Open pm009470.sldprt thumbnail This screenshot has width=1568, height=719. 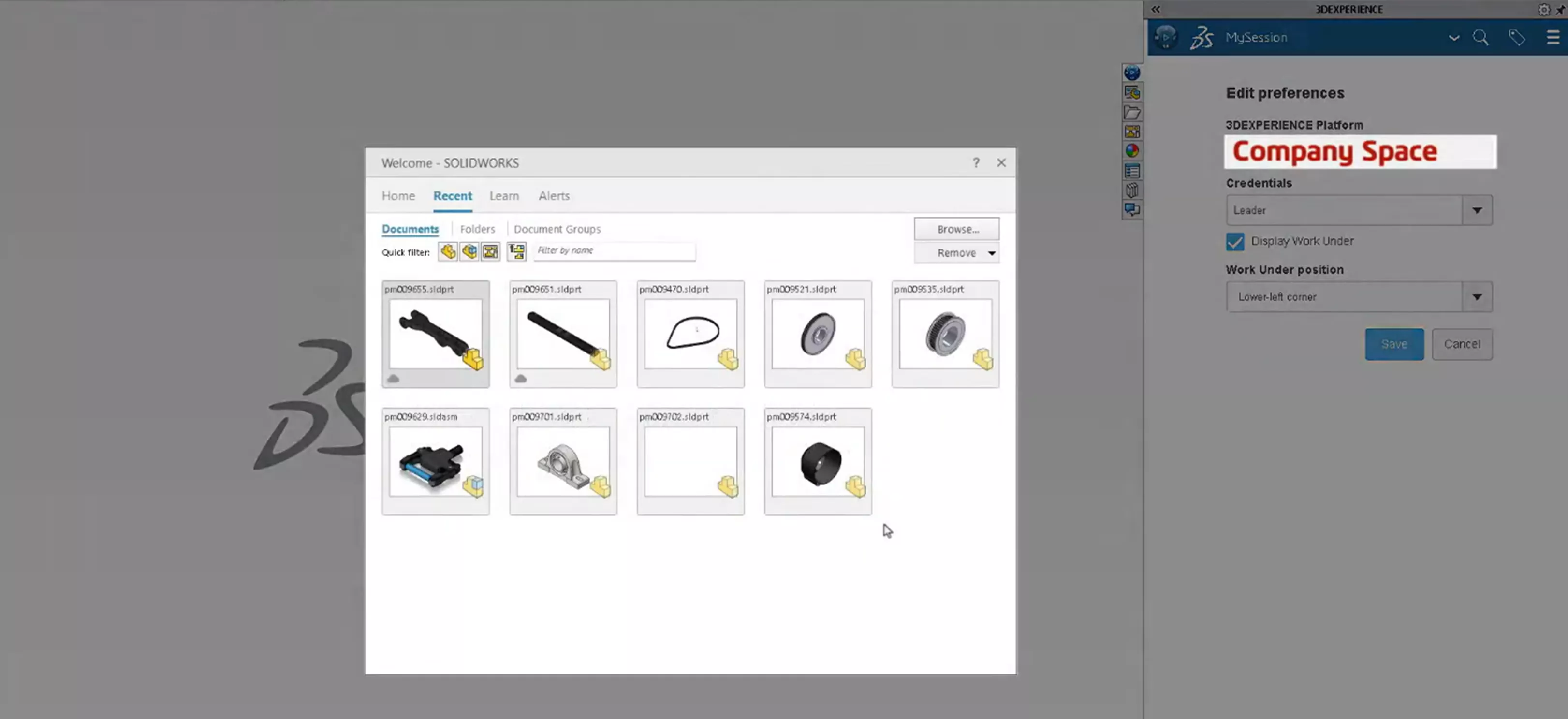pyautogui.click(x=690, y=334)
